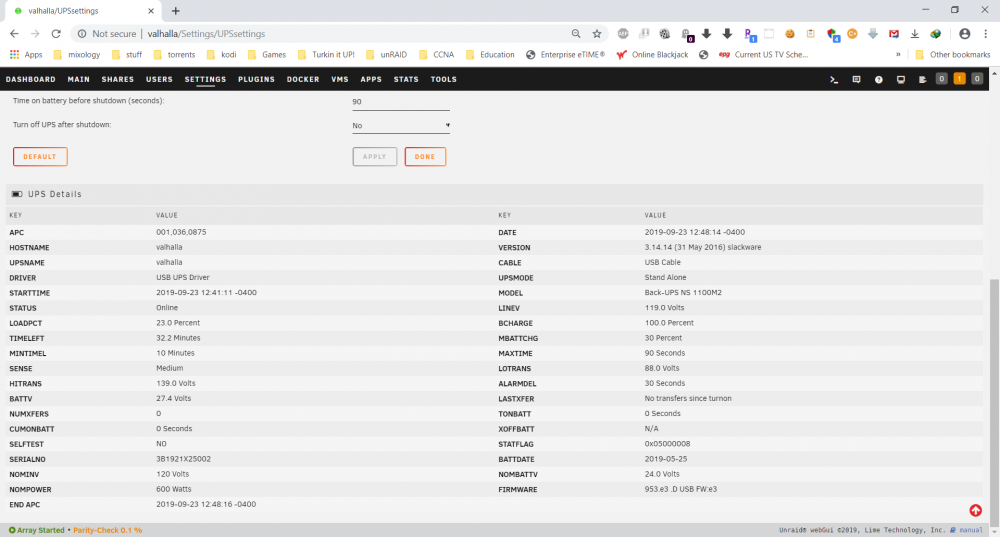Open the mixology bookmark folder
The width and height of the screenshot is (1000, 537).
(x=77, y=55)
